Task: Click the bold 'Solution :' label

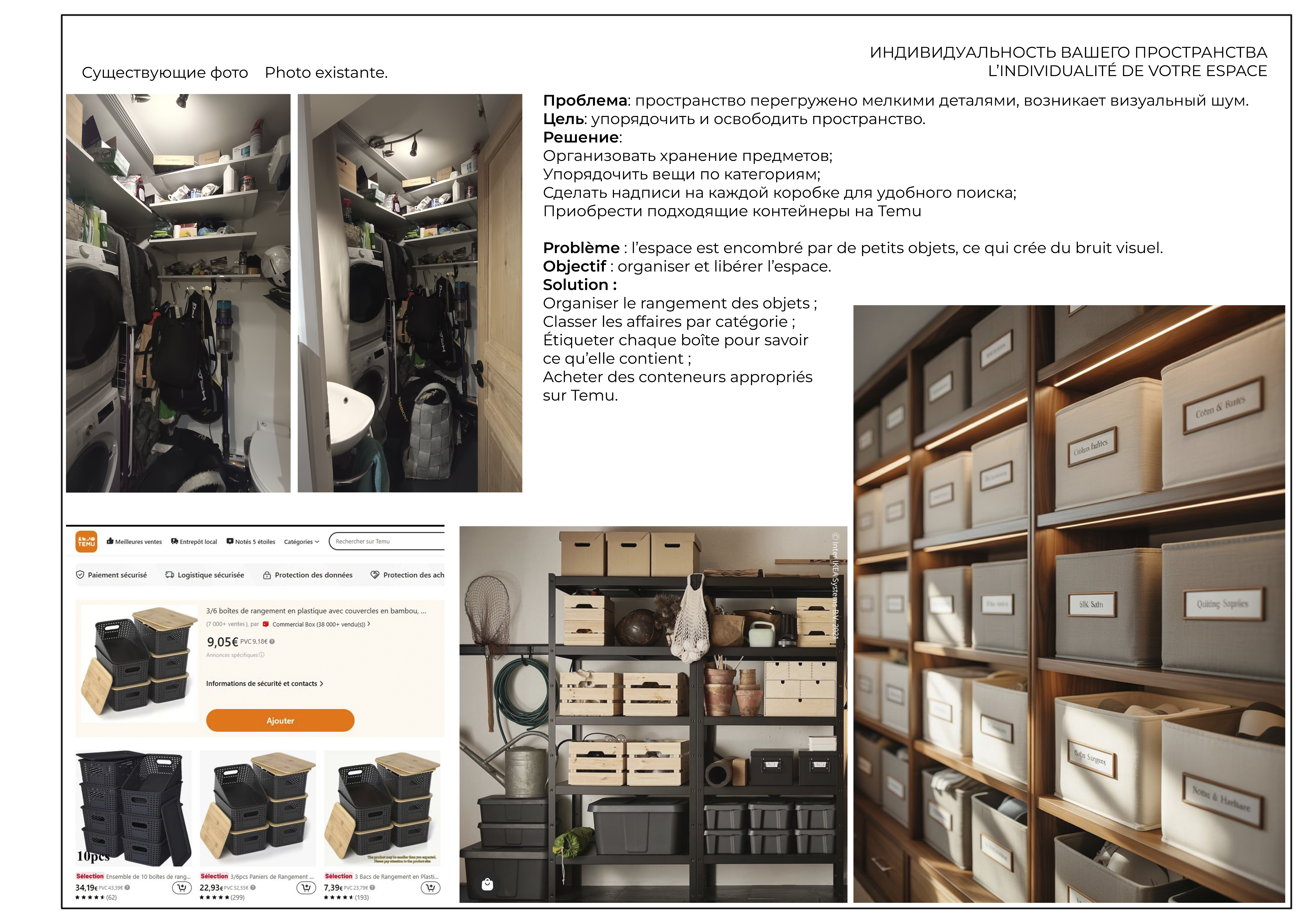Action: 580,285
